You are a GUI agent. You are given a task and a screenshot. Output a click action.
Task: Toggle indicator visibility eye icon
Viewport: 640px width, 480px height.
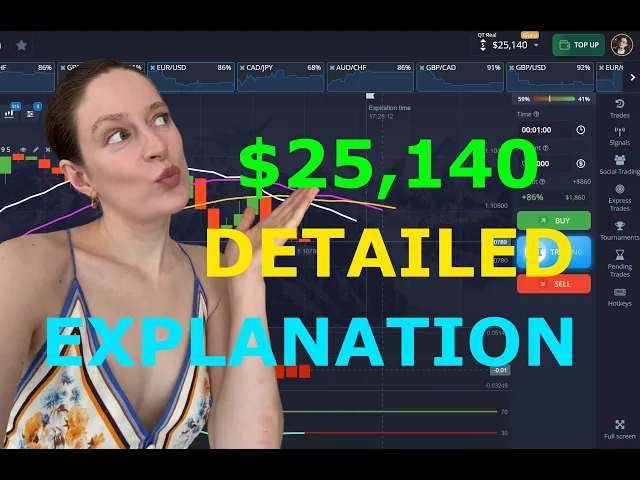(x=23, y=150)
